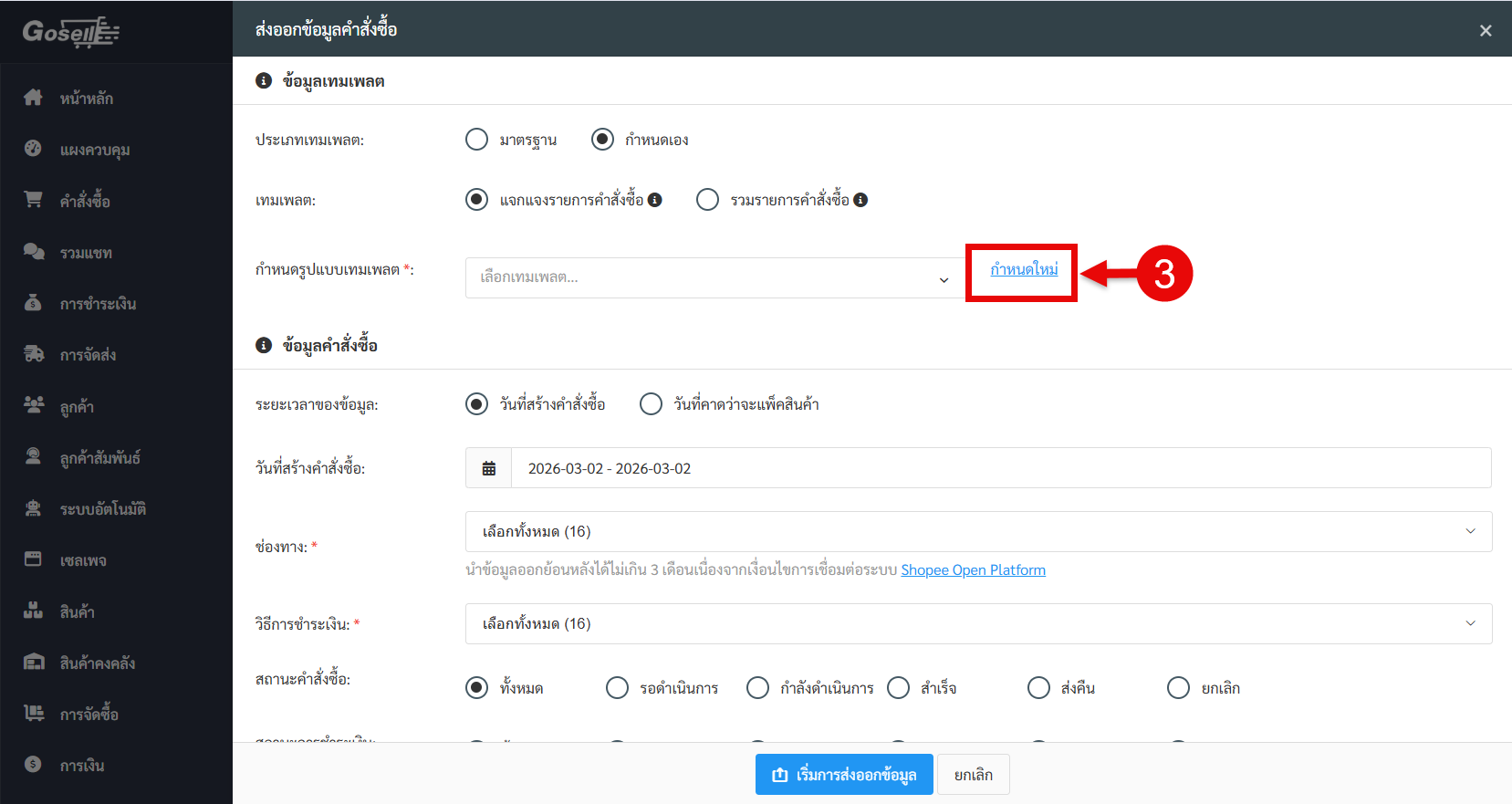Select the robot automation icon
1512x804 pixels.
pos(33,508)
